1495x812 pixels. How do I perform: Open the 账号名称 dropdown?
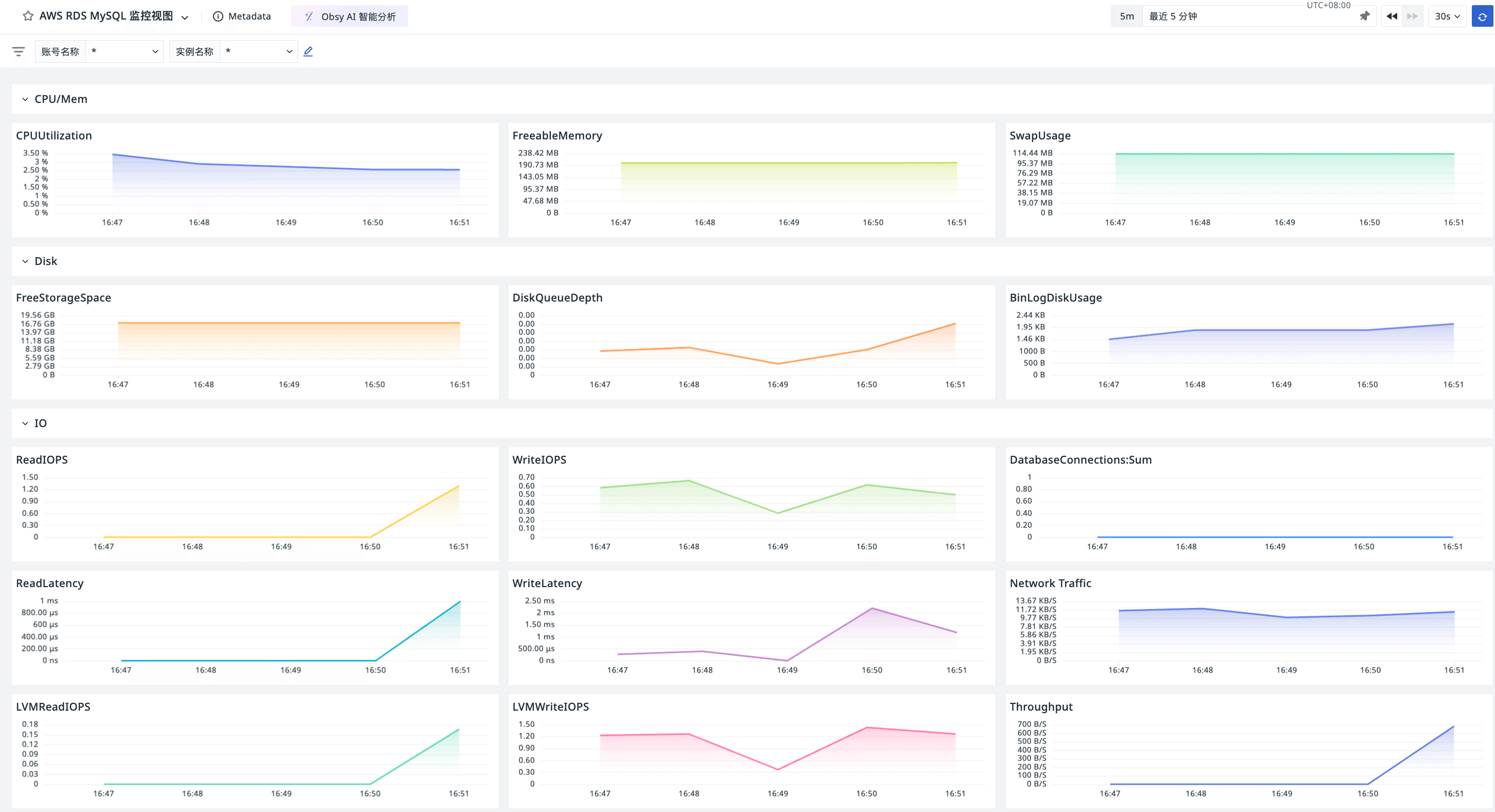[124, 51]
